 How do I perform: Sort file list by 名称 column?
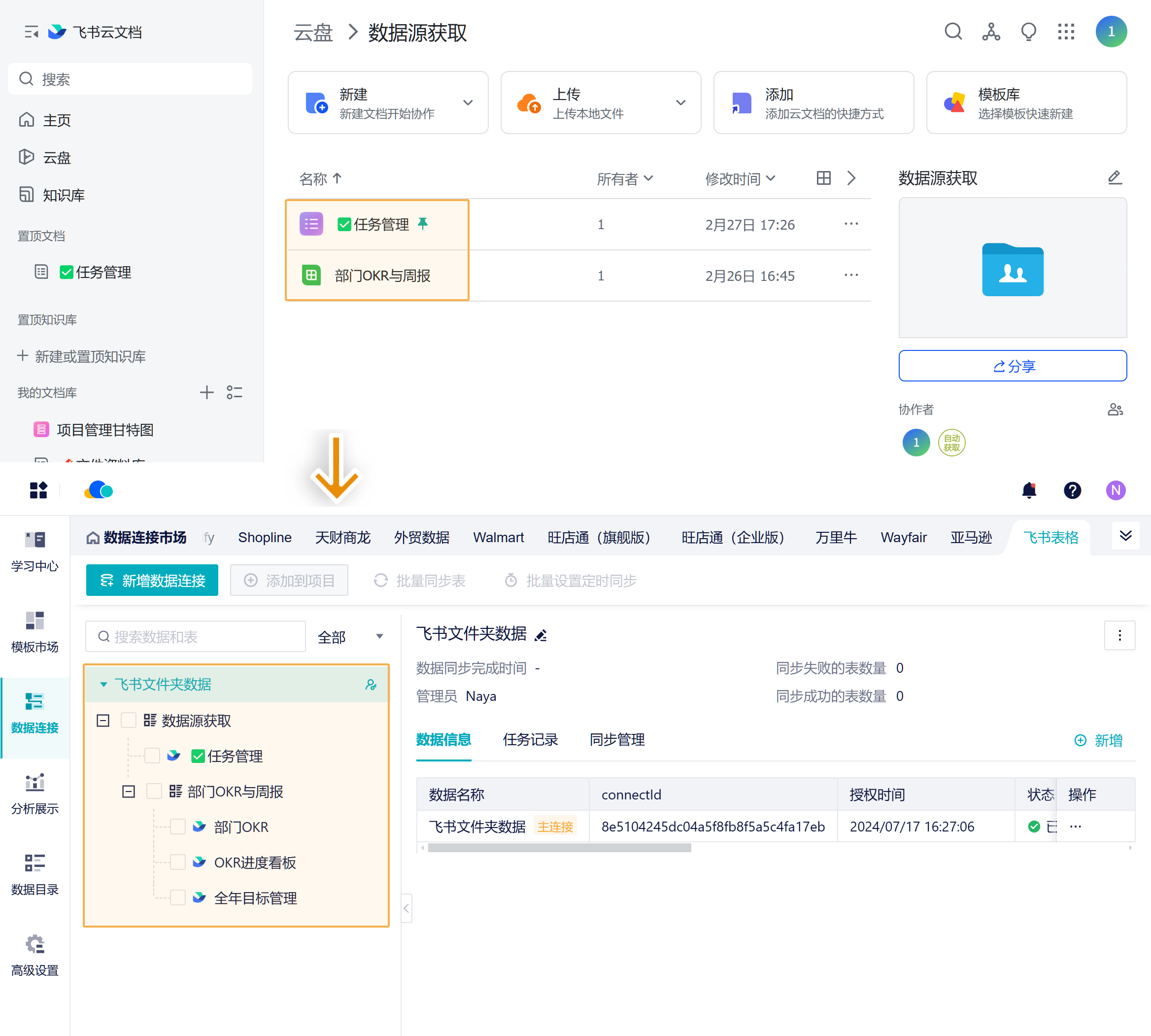(x=320, y=179)
